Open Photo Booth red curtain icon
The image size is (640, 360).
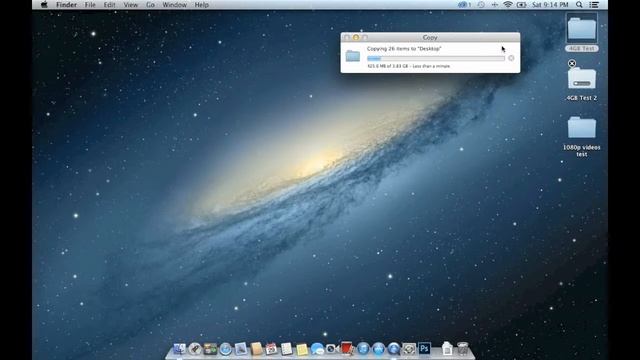[x=347, y=348]
